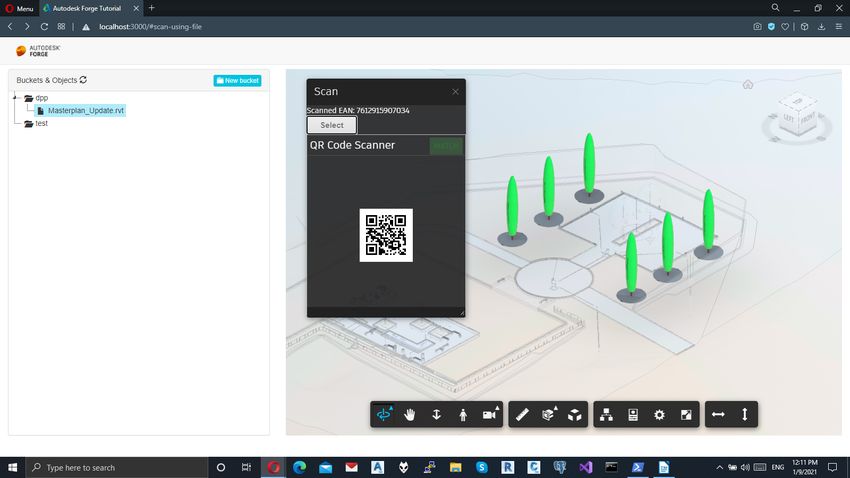Select the dpp bucket folder
The image size is (850, 478).
36,98
